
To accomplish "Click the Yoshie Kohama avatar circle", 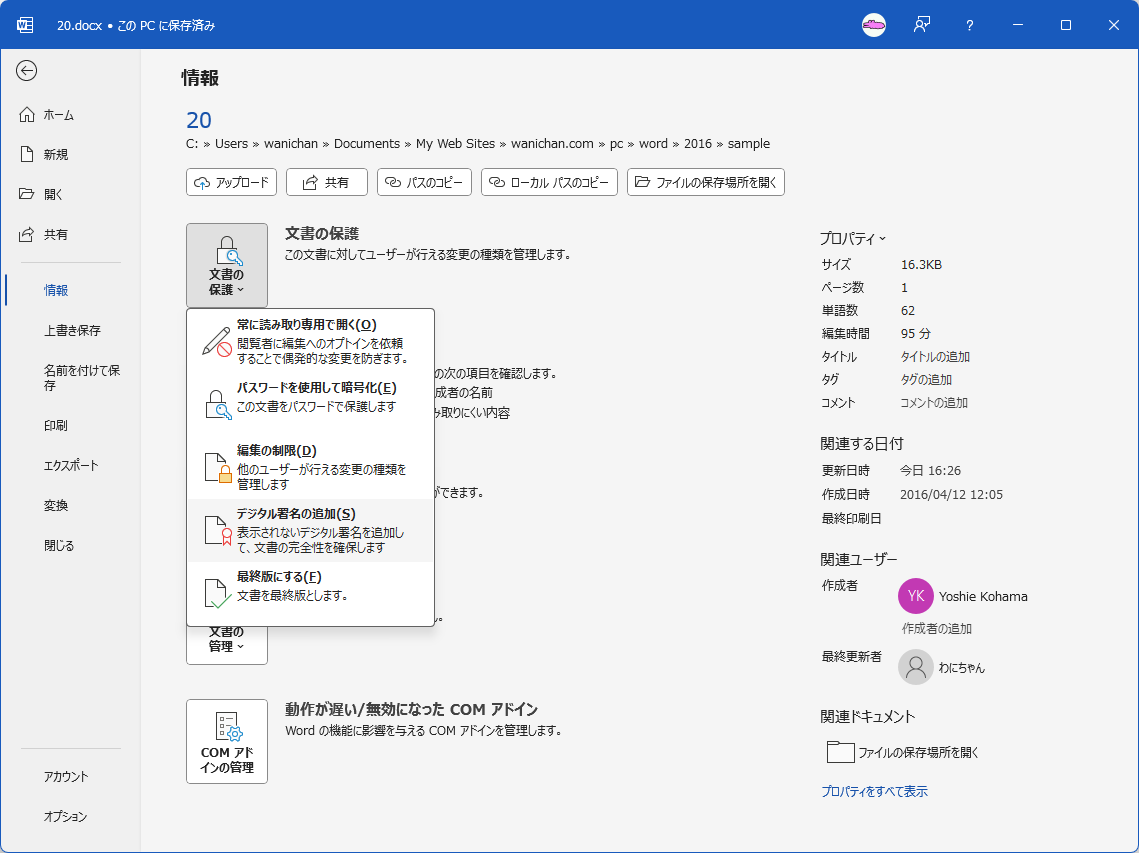I will 915,596.
